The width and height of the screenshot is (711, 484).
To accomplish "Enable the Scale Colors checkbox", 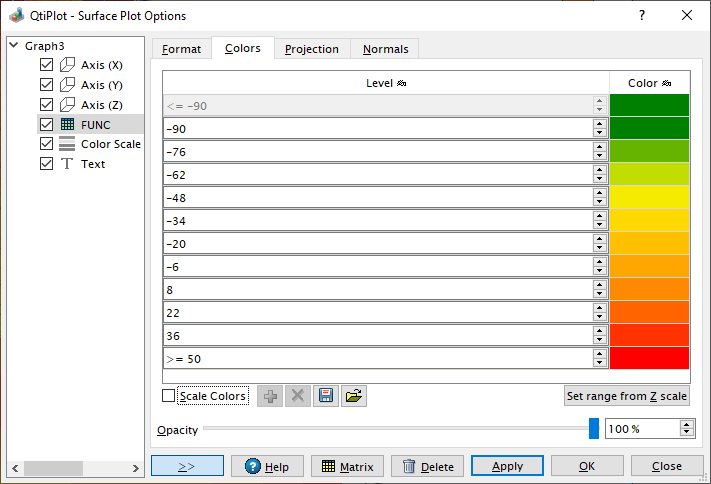I will [x=168, y=396].
